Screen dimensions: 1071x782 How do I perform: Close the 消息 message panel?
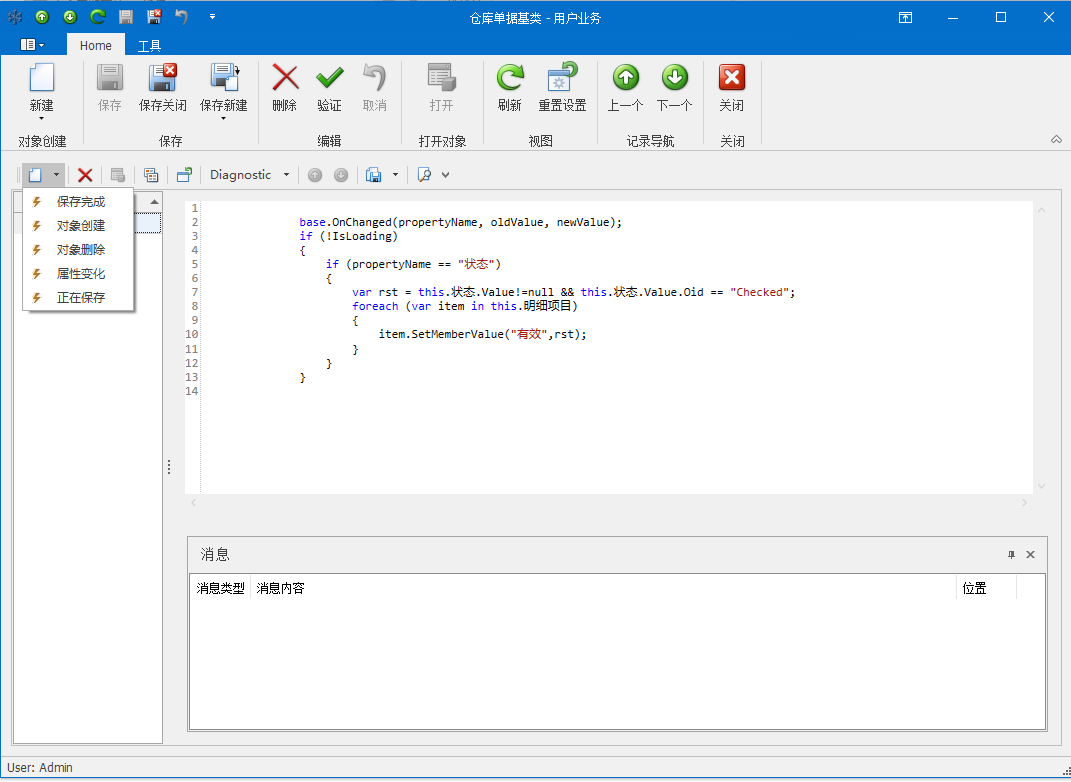(x=1031, y=555)
